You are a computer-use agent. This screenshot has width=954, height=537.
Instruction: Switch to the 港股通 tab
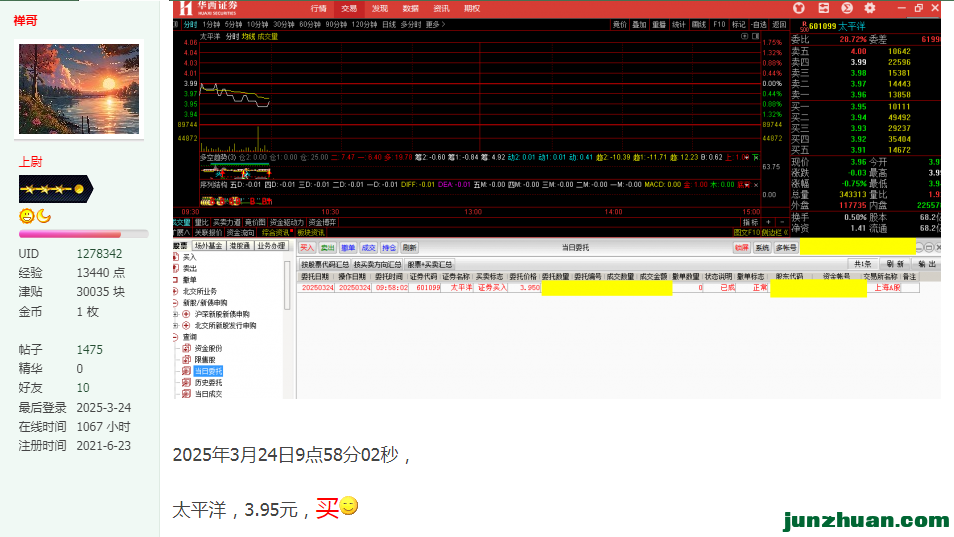(x=239, y=246)
